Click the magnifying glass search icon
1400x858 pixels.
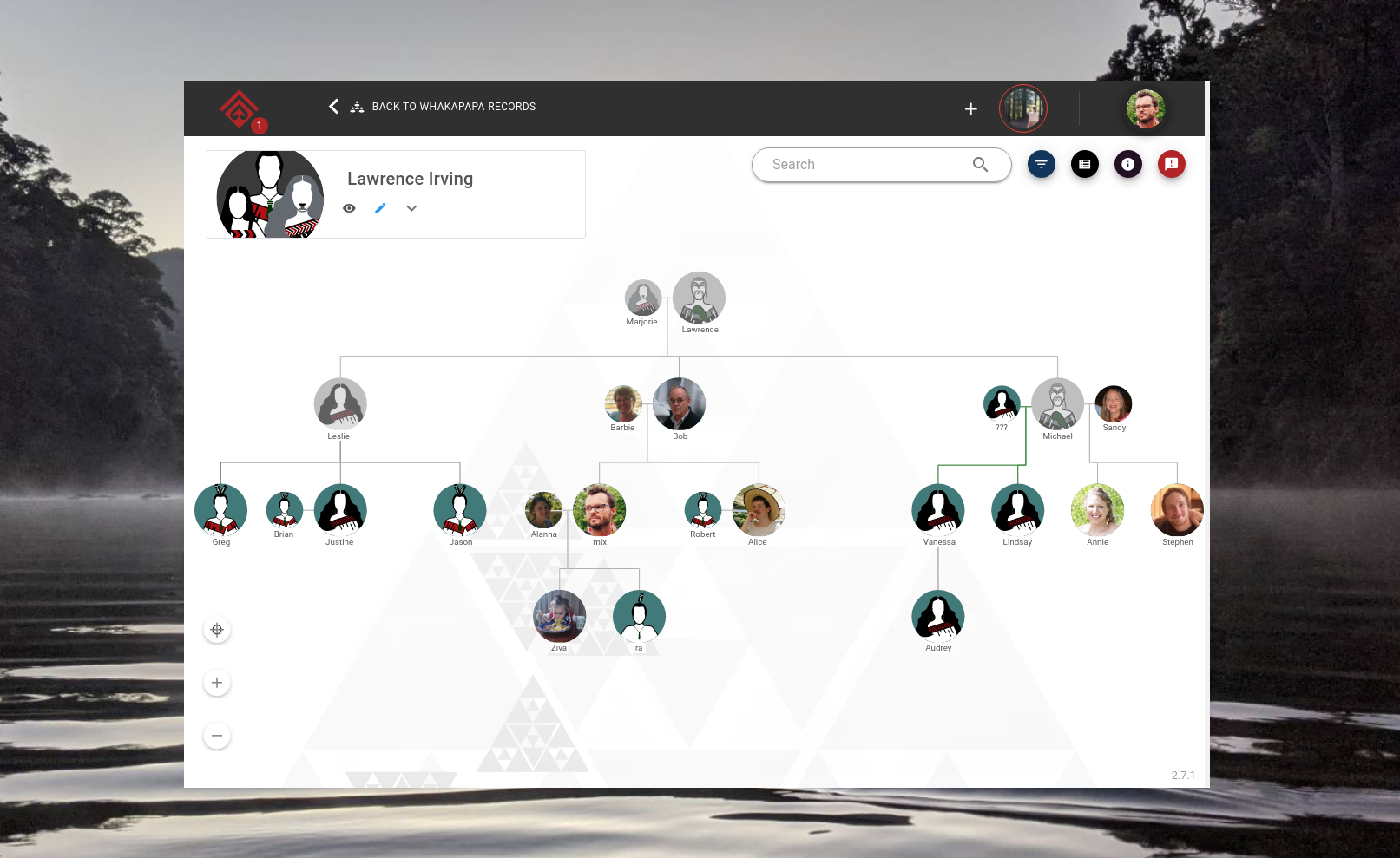[x=980, y=165]
